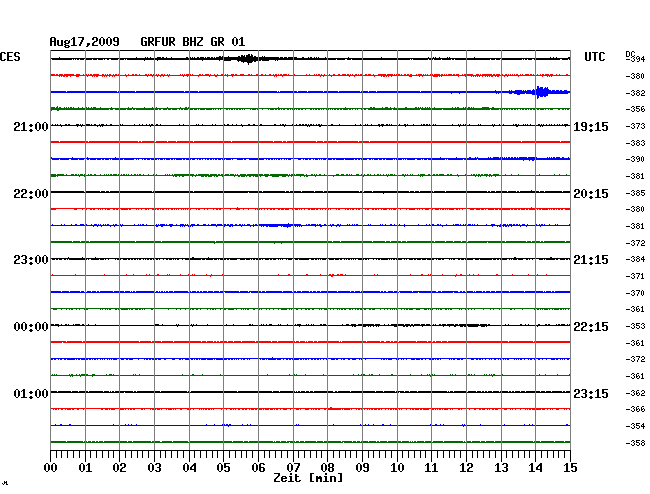Click the station header GRFUR BHZ GR 01

tap(193, 42)
